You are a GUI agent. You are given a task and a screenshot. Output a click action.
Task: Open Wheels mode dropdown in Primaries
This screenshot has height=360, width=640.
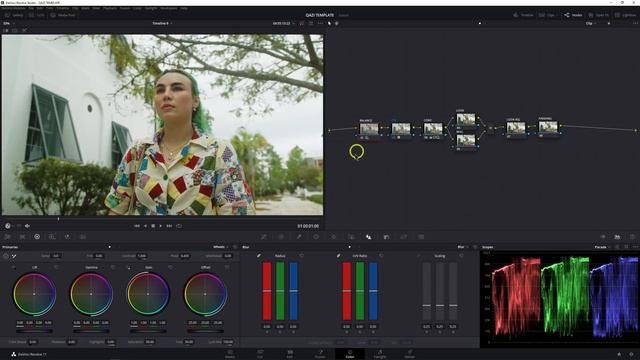pyautogui.click(x=220, y=247)
